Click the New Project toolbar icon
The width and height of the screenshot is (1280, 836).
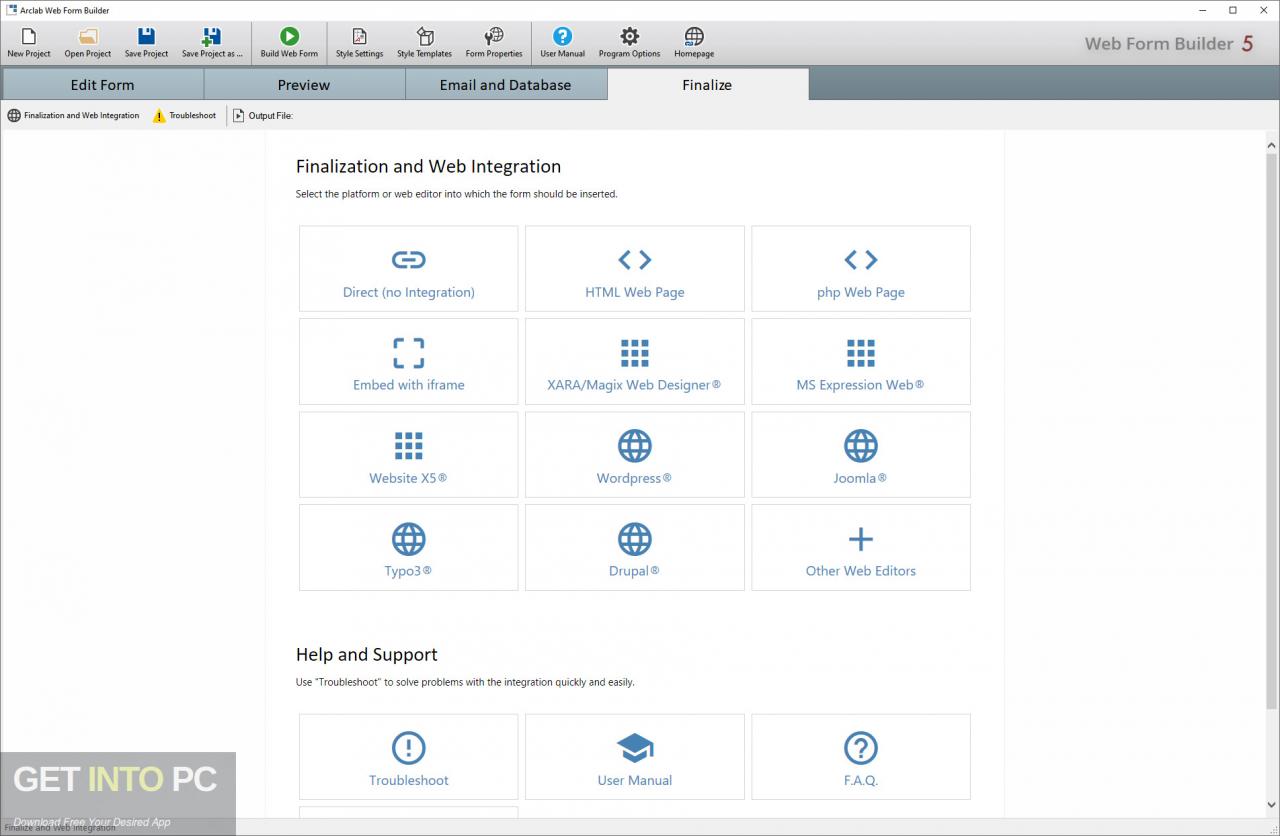(29, 43)
